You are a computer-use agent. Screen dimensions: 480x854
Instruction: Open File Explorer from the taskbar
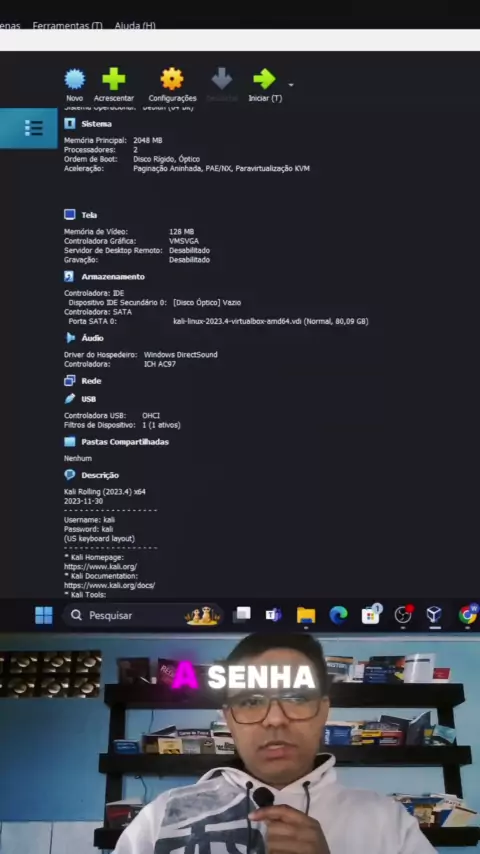click(x=306, y=615)
